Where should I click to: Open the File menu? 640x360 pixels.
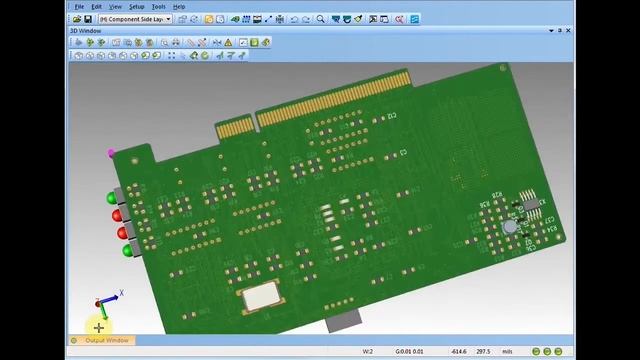[x=79, y=7]
